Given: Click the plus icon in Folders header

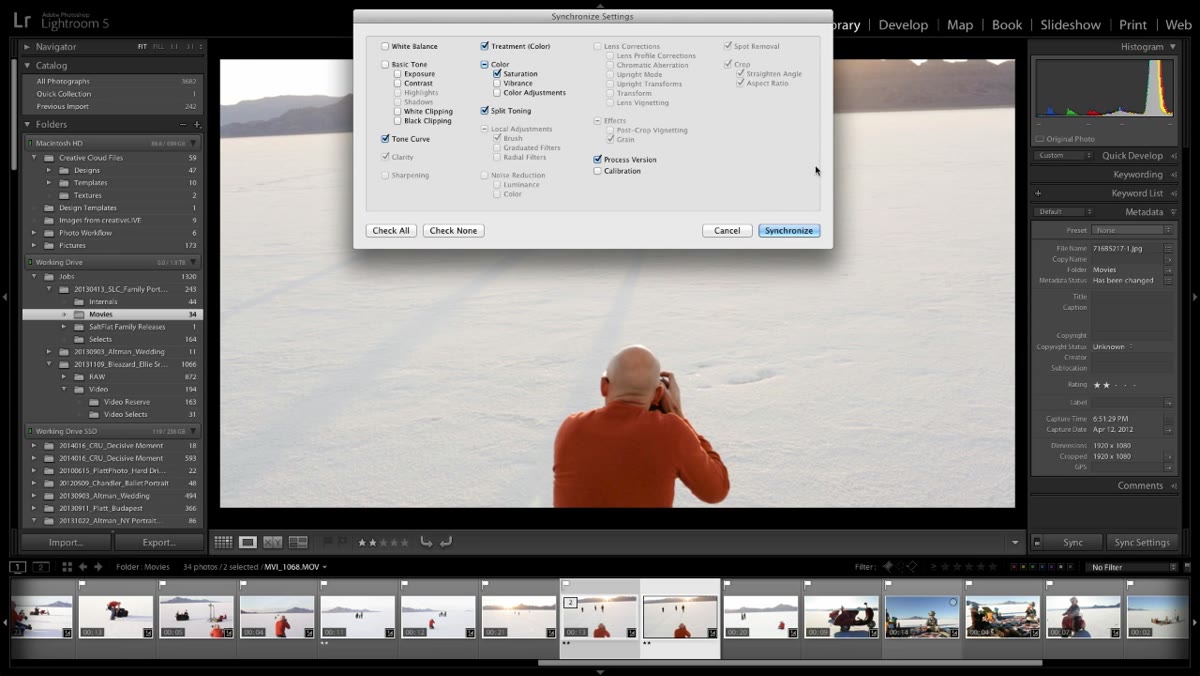Looking at the screenshot, I should [x=197, y=124].
